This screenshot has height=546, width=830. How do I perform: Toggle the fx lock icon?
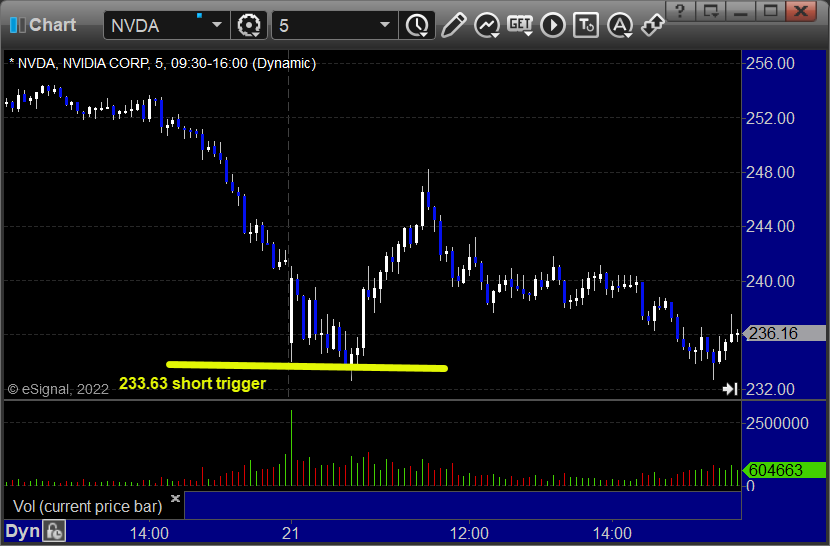(54, 531)
